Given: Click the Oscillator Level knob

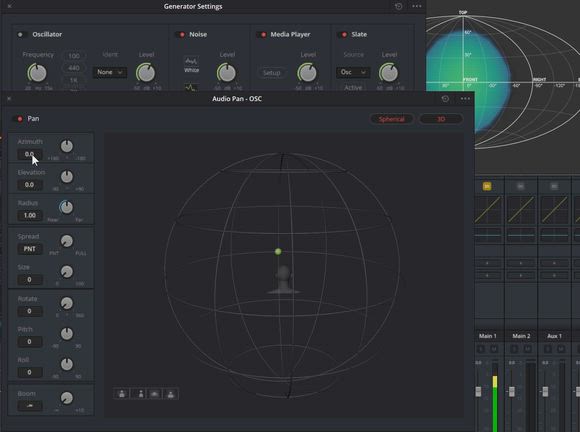Looking at the screenshot, I should coord(146,73).
